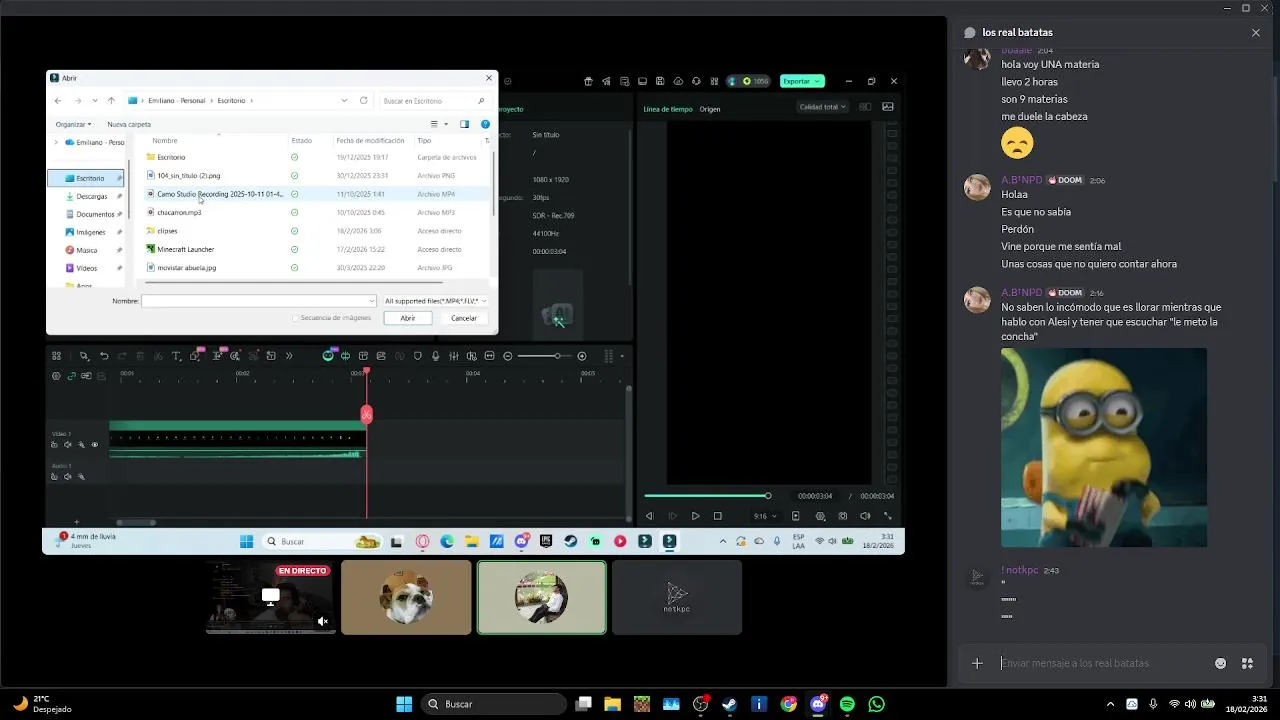Screen dimensions: 1280x720
Task: Lock the Video 1 track
Action: click(x=55, y=445)
